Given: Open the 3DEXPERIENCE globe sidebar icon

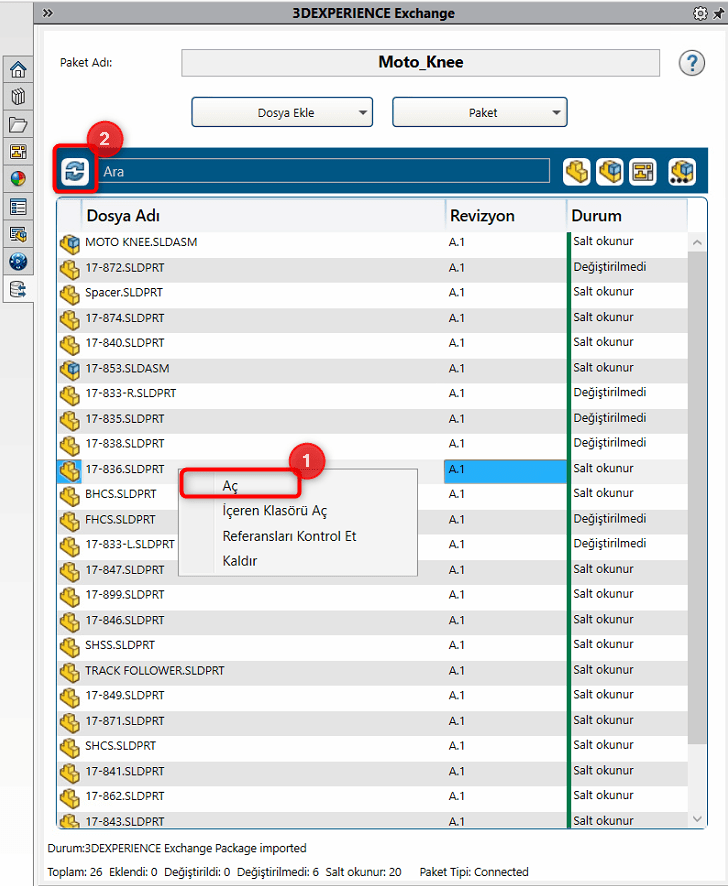Looking at the screenshot, I should tap(18, 262).
